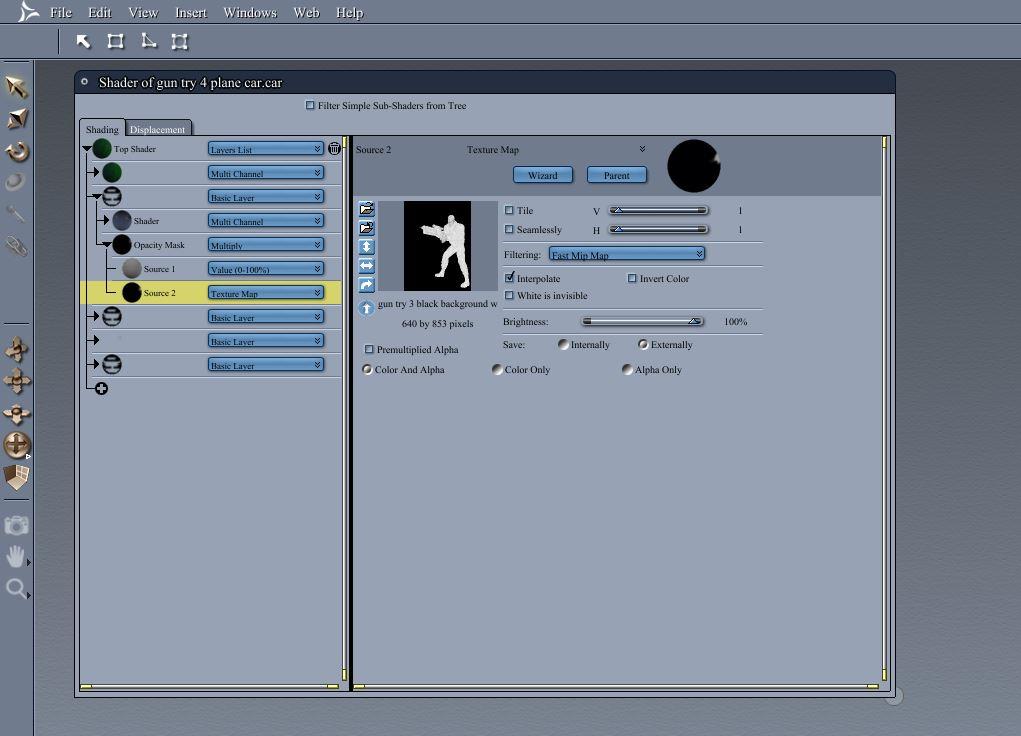
Task: Click the greyed paperclip tool icon
Action: [16, 246]
